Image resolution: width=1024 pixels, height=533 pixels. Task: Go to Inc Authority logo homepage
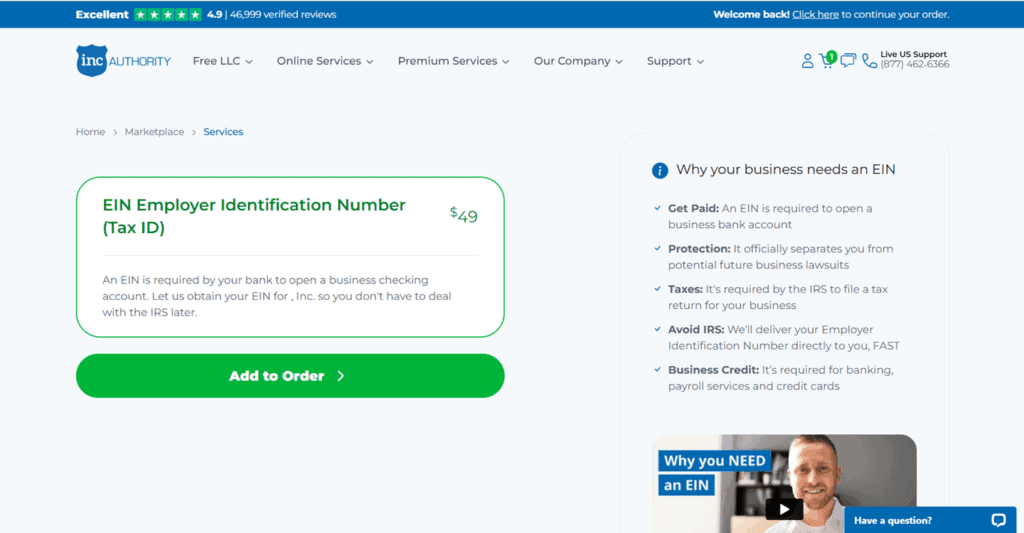123,61
